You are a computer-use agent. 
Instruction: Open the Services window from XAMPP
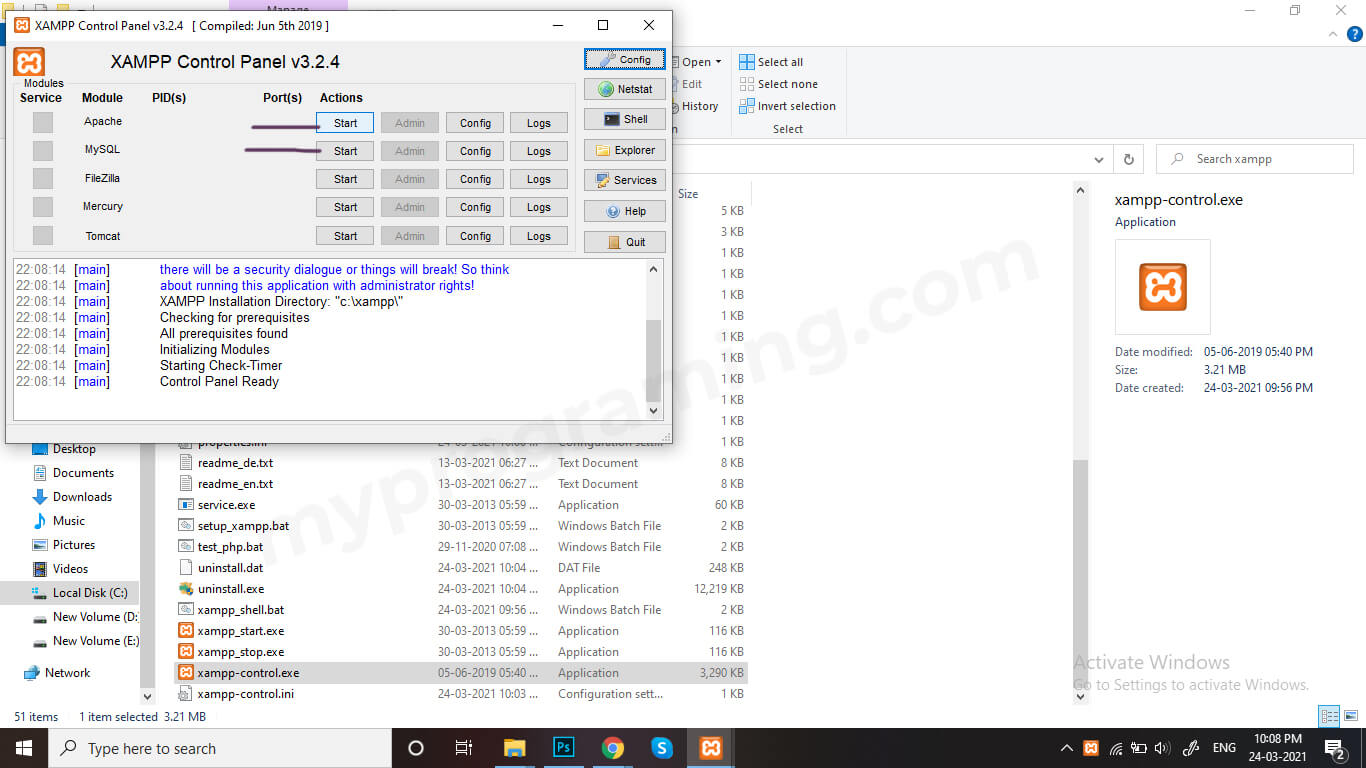pos(624,180)
